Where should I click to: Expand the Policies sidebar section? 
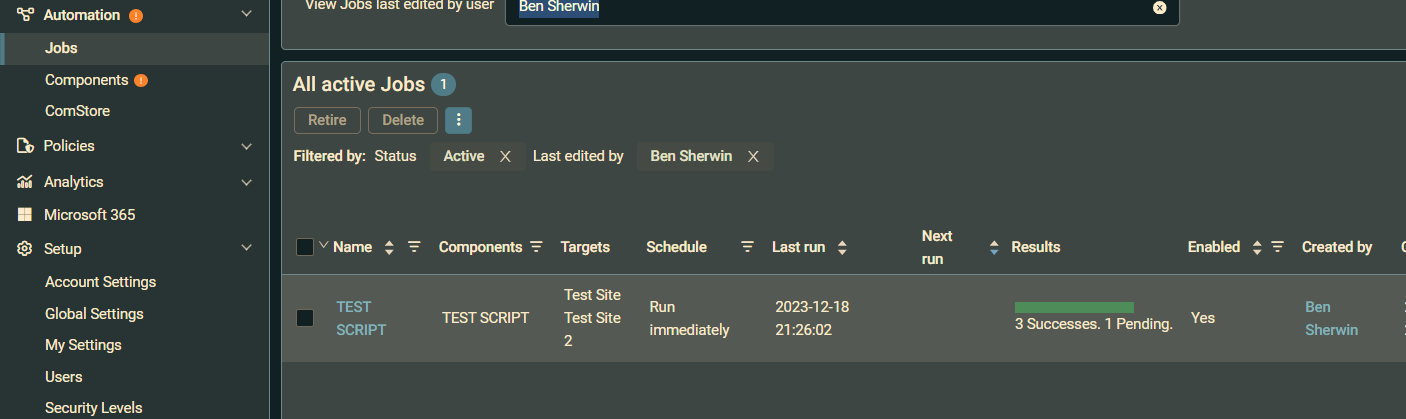pyautogui.click(x=247, y=146)
